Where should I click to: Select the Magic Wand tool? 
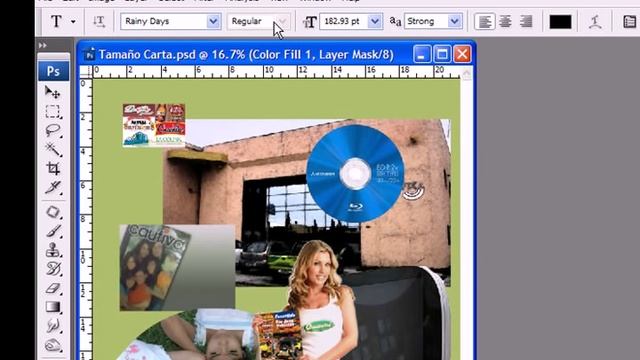click(x=53, y=149)
